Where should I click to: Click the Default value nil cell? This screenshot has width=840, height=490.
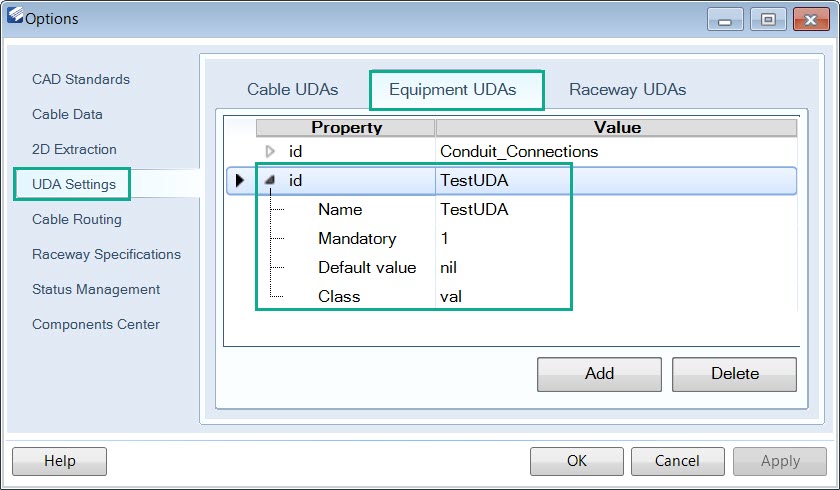click(x=616, y=267)
